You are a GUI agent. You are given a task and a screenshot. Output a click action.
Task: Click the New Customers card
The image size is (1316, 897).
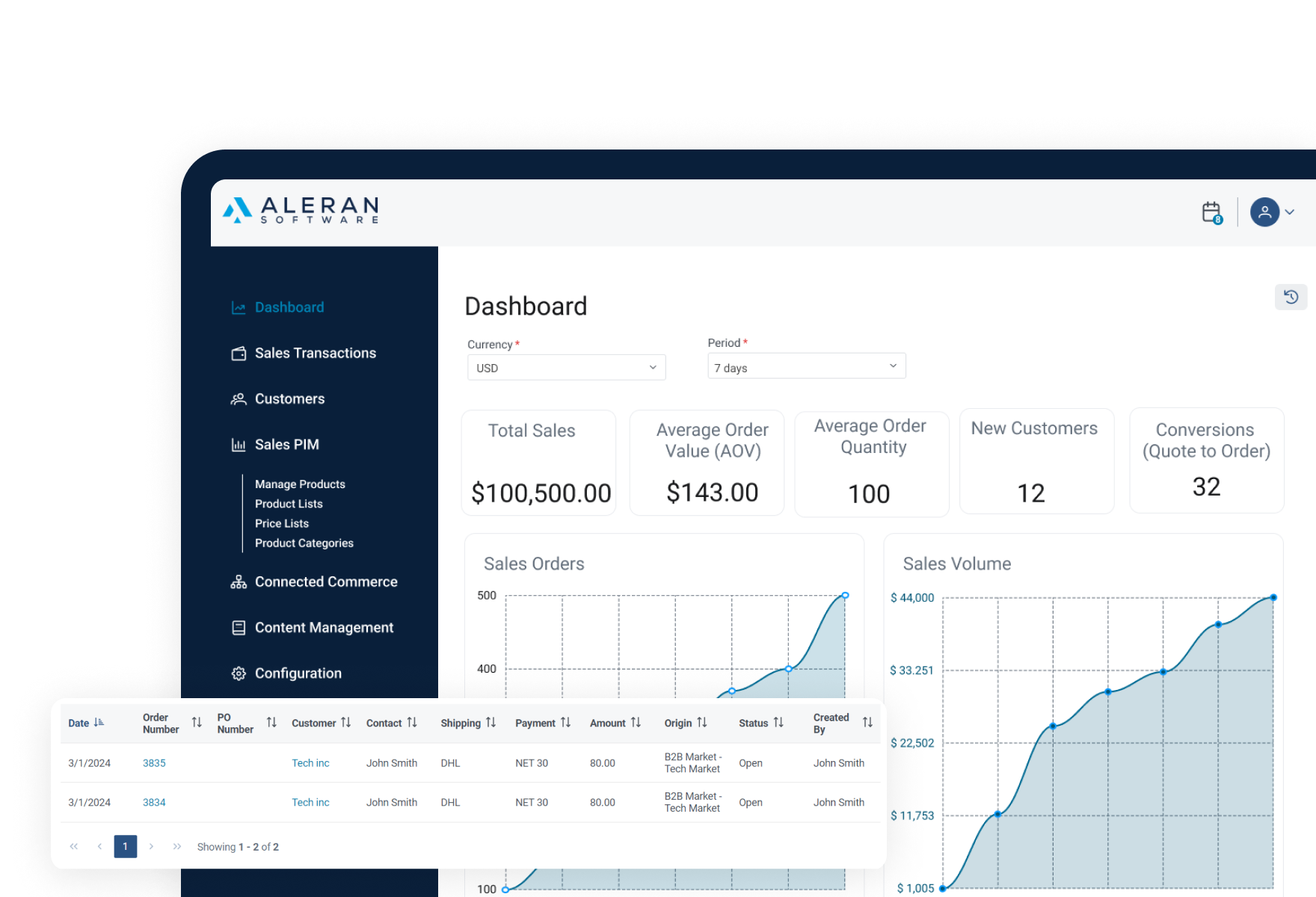click(x=1037, y=461)
